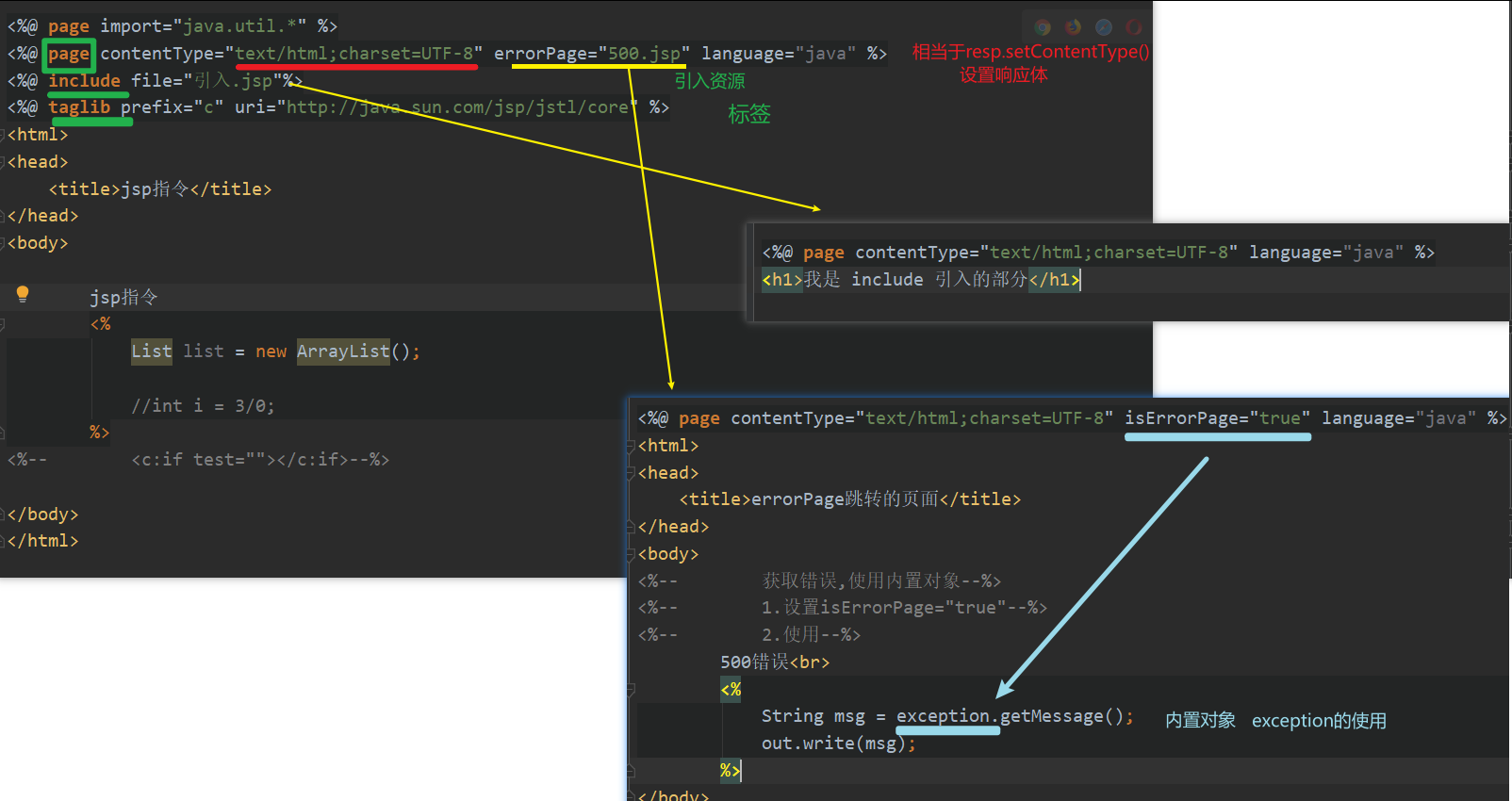Click isErrorPage="true" attribute
Image resolution: width=1512 pixels, height=801 pixels.
coord(1217,418)
